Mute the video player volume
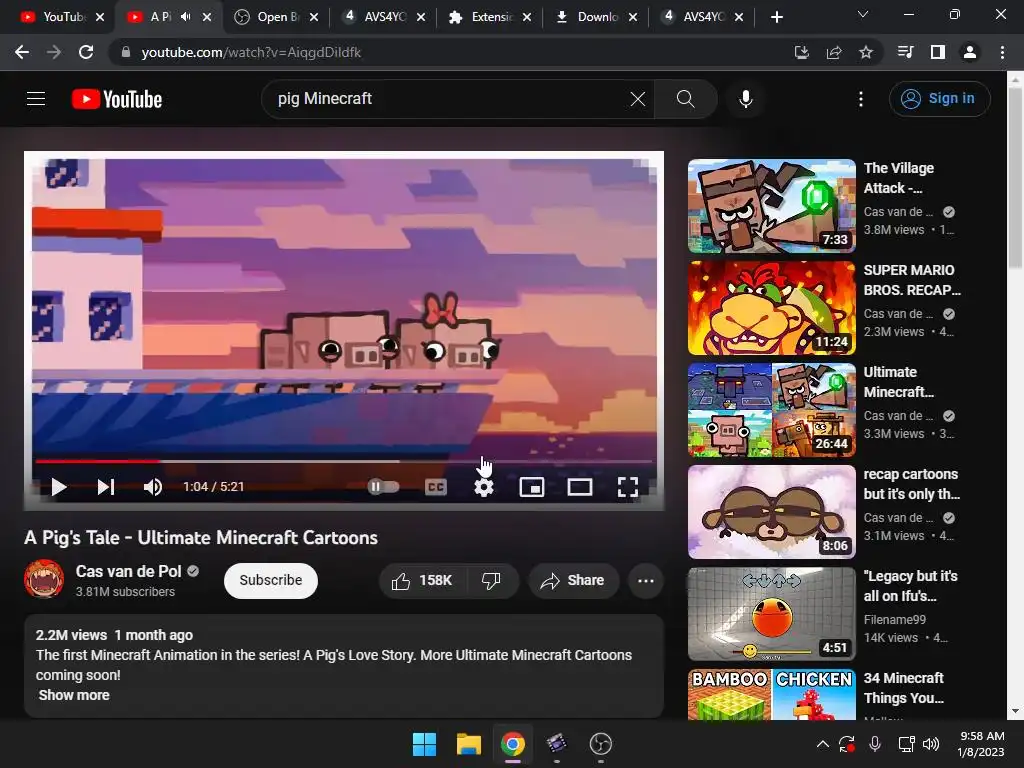Screen dimensions: 1024x768 (x=153, y=487)
